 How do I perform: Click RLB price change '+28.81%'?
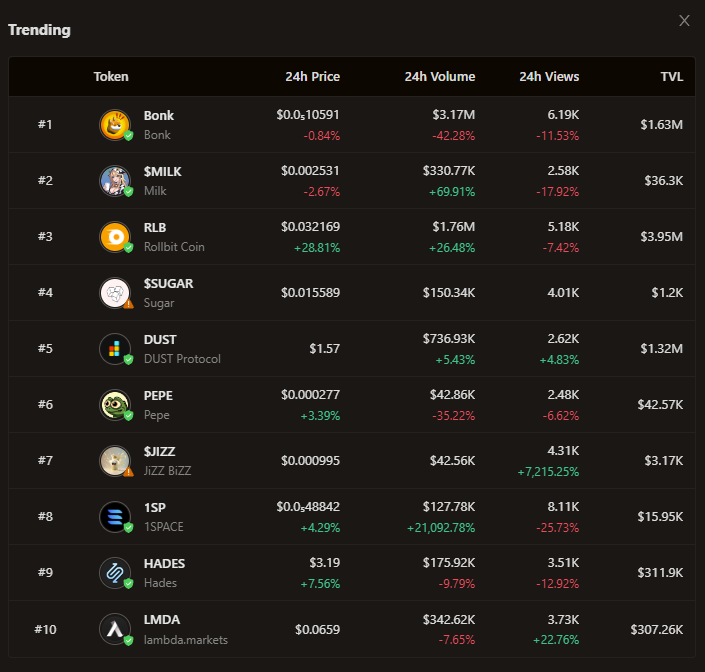(x=317, y=248)
